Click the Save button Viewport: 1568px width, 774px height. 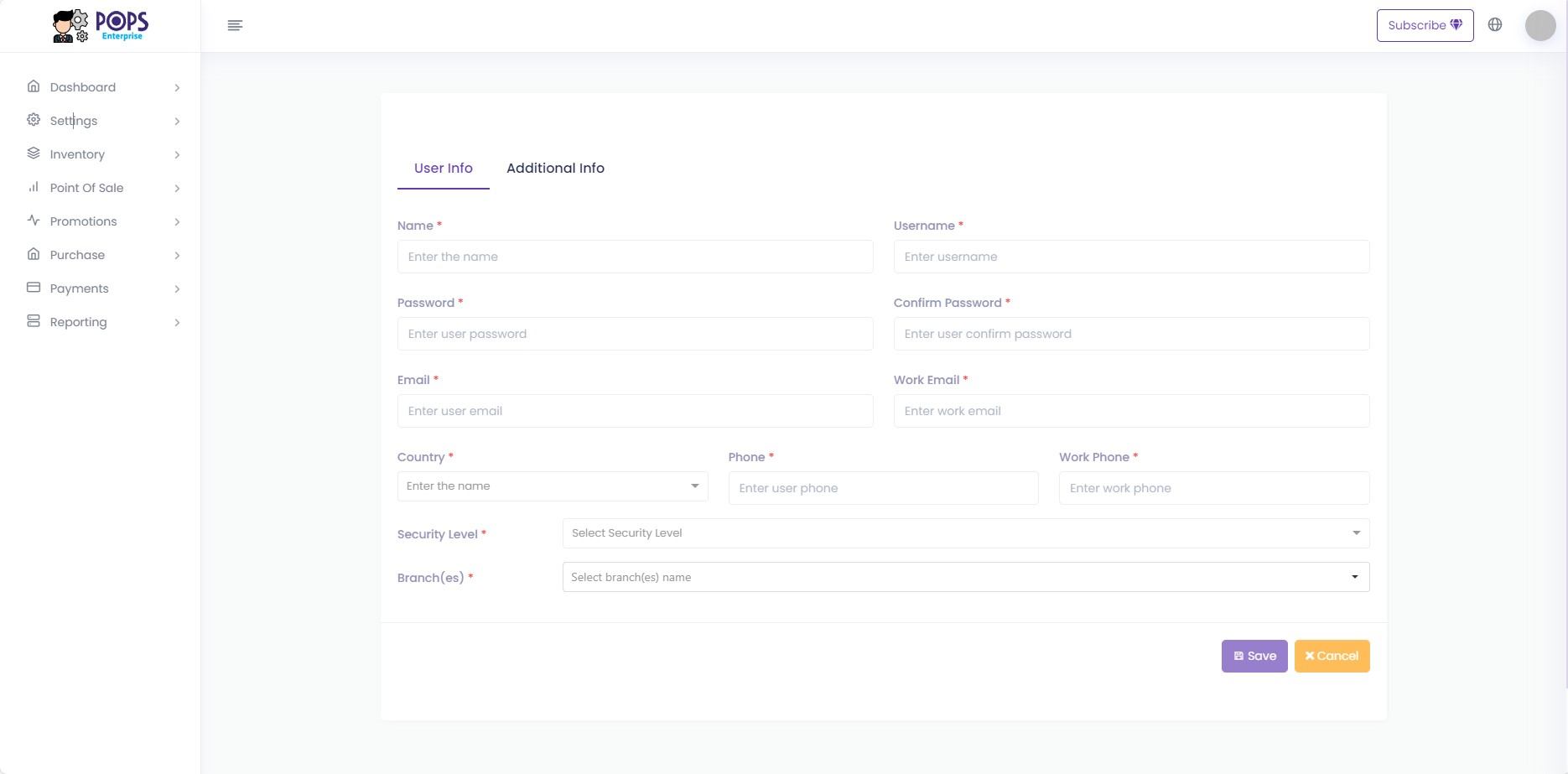1254,656
